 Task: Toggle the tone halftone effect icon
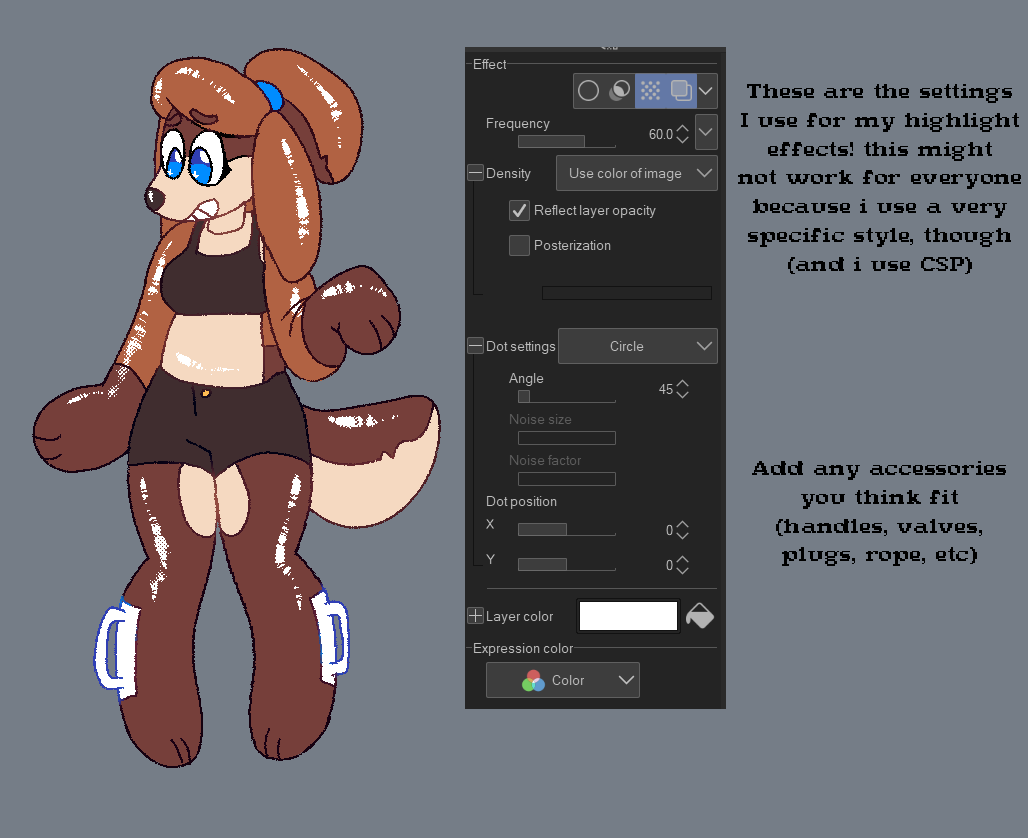[x=650, y=90]
